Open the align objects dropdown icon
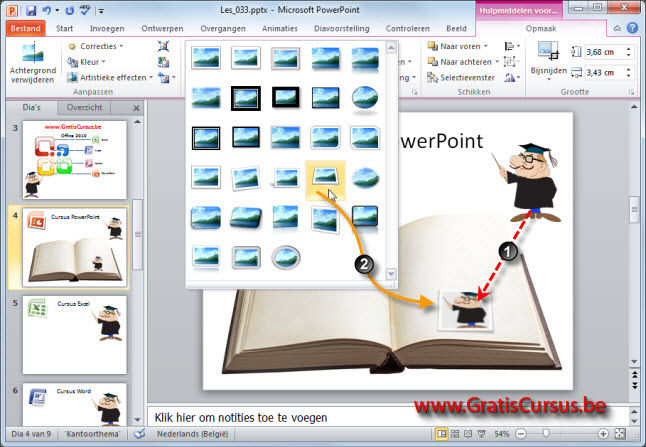The image size is (646, 447). tap(512, 46)
